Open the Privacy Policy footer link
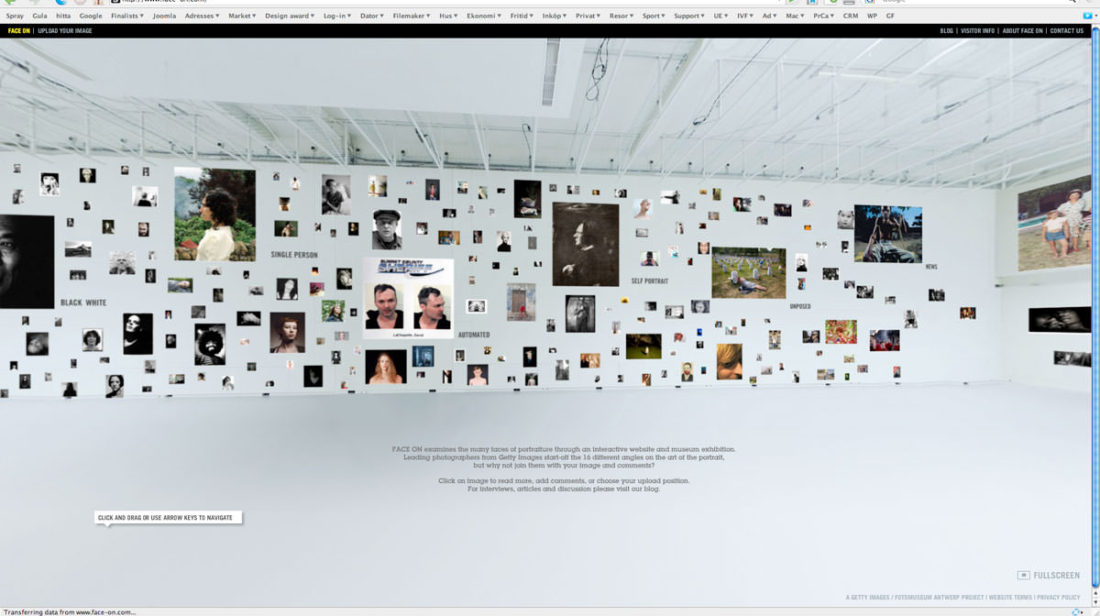The width and height of the screenshot is (1100, 616). coord(1059,598)
